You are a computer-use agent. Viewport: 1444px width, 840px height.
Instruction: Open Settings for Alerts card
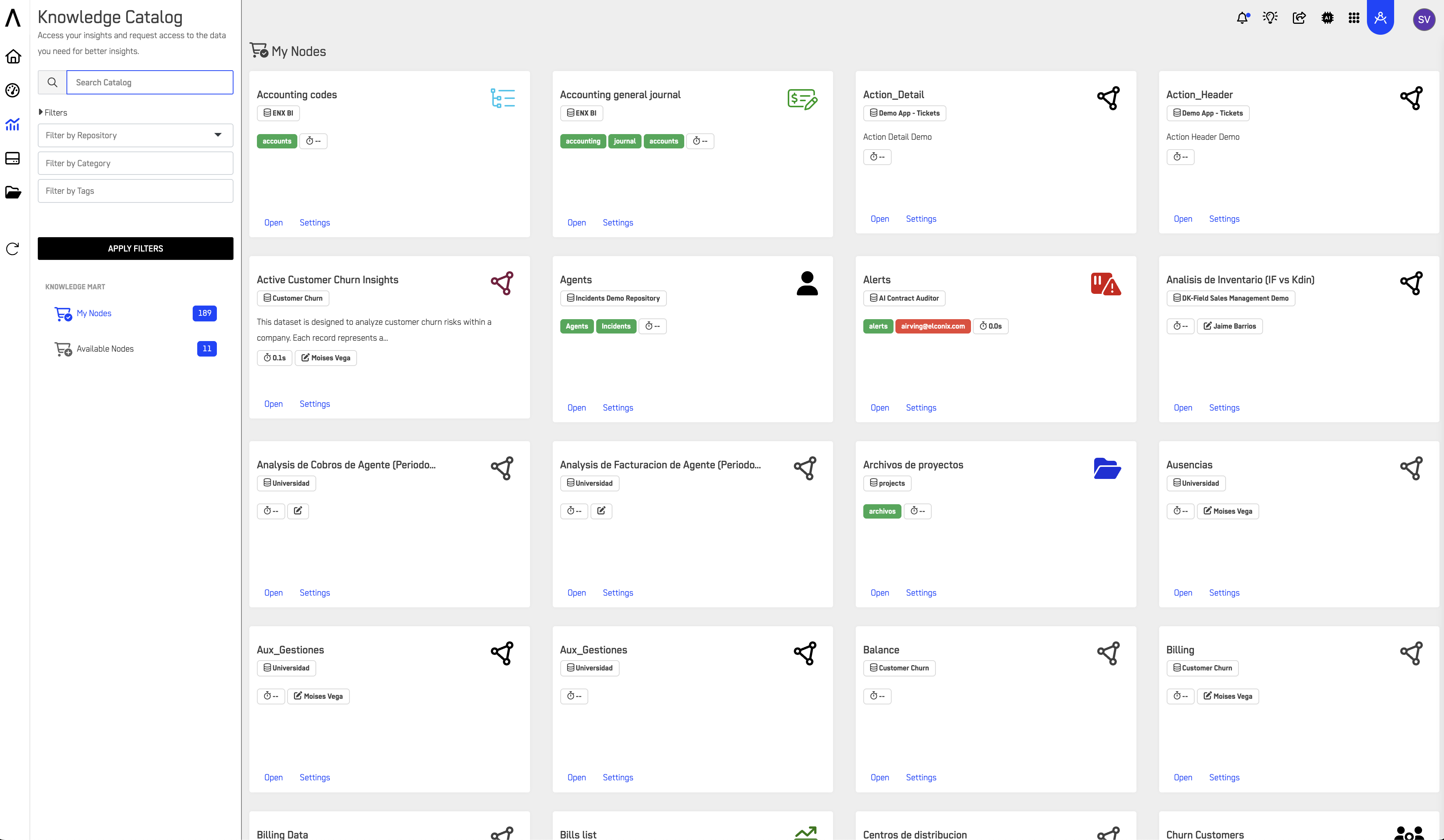click(x=921, y=408)
